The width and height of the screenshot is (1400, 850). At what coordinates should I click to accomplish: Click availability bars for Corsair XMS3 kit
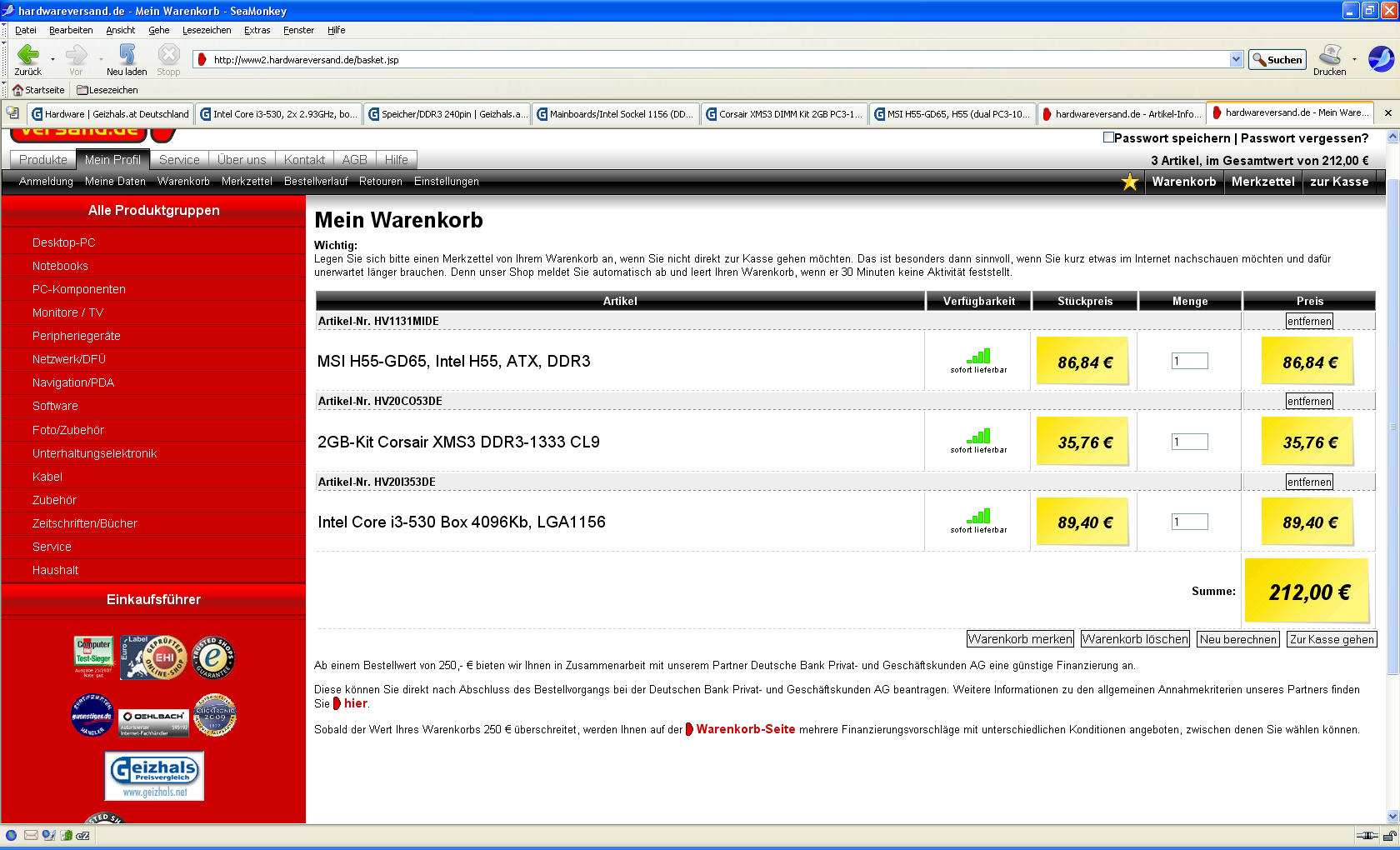978,436
